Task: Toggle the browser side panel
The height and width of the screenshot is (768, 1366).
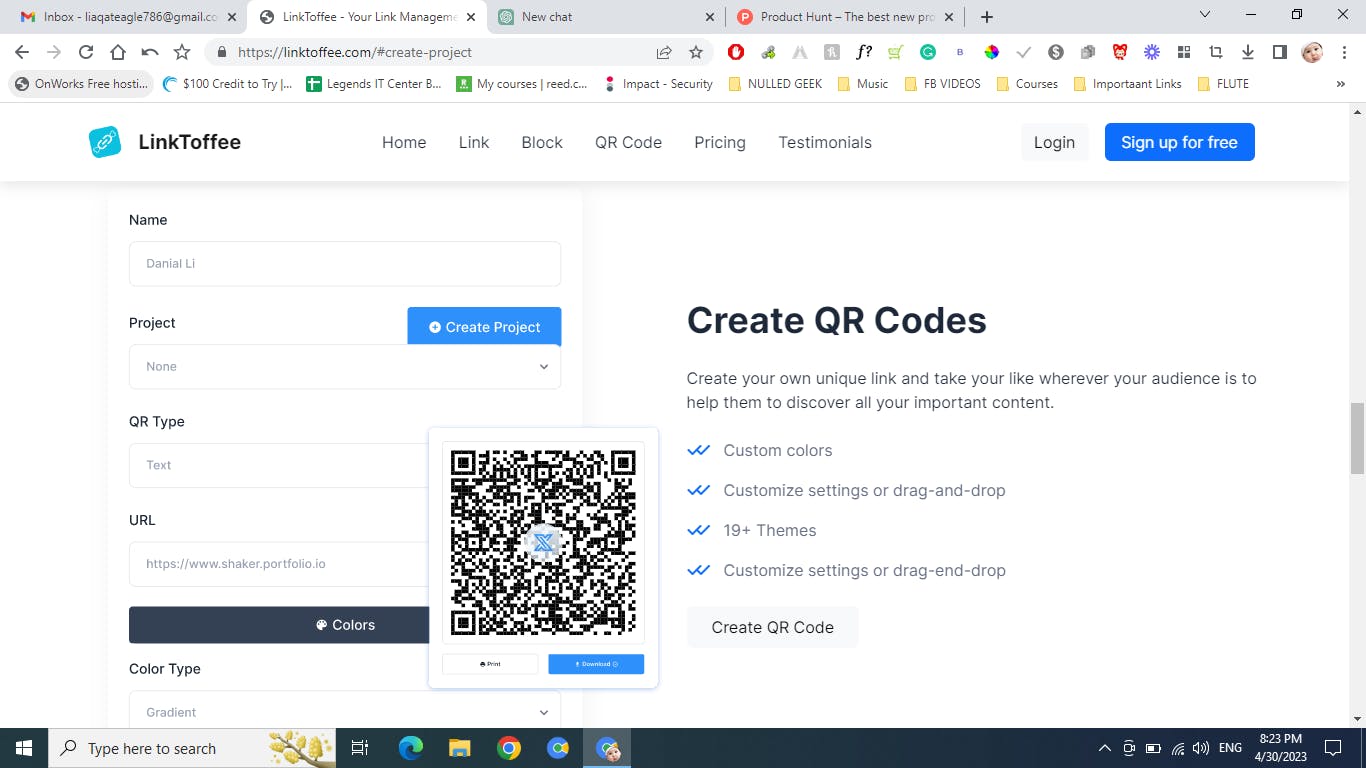Action: pos(1280,52)
